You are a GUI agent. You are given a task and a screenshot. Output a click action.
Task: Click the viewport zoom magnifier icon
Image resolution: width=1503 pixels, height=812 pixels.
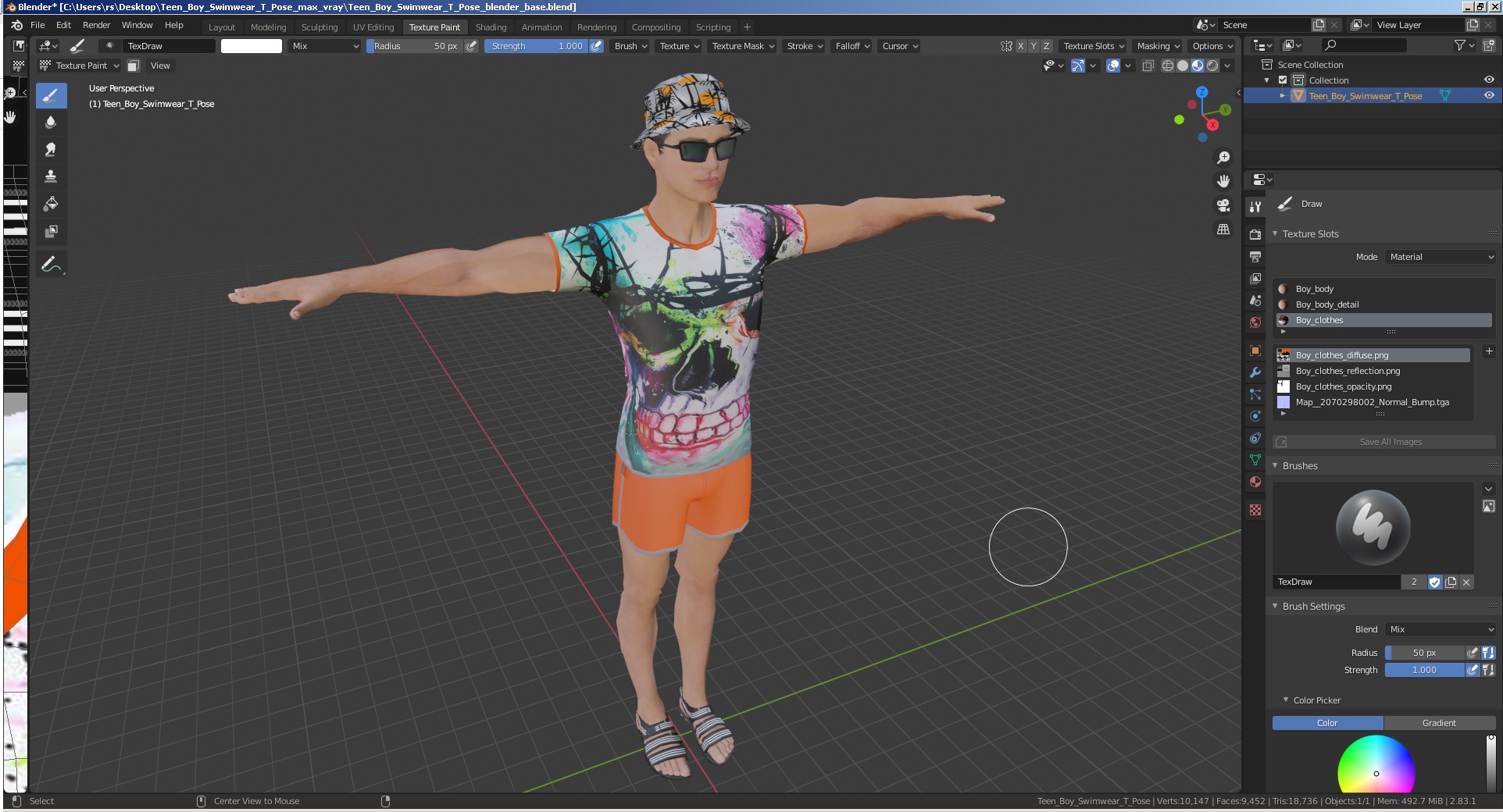point(1223,158)
